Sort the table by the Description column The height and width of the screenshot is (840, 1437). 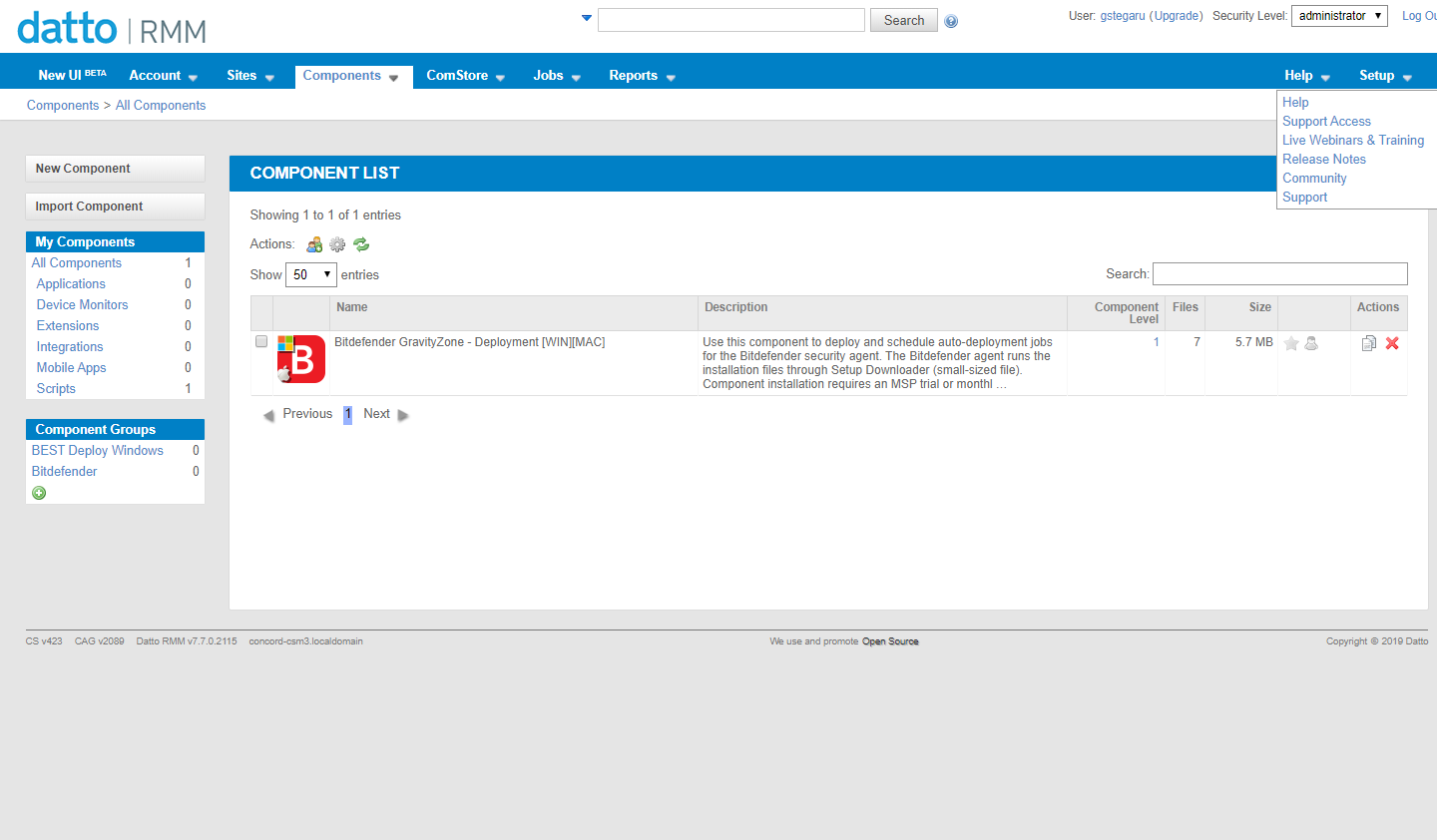point(882,313)
